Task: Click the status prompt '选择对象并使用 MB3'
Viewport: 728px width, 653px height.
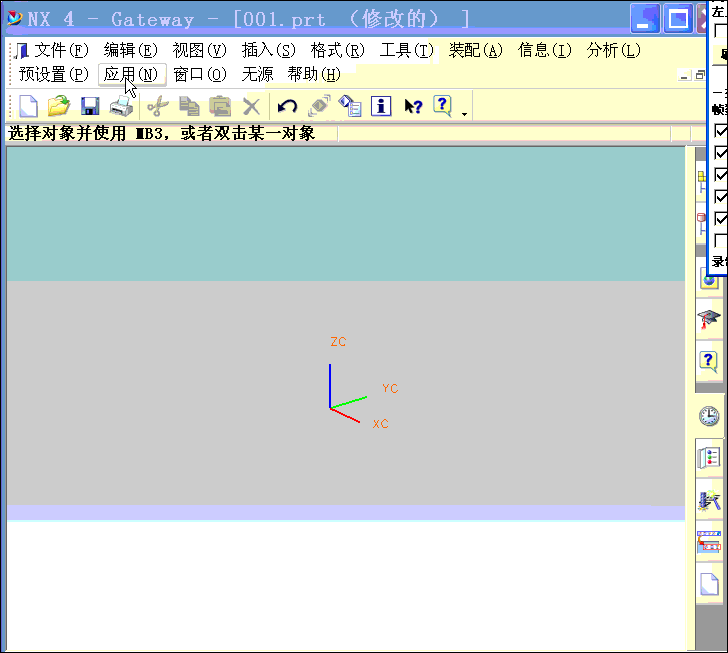Action: 161,133
